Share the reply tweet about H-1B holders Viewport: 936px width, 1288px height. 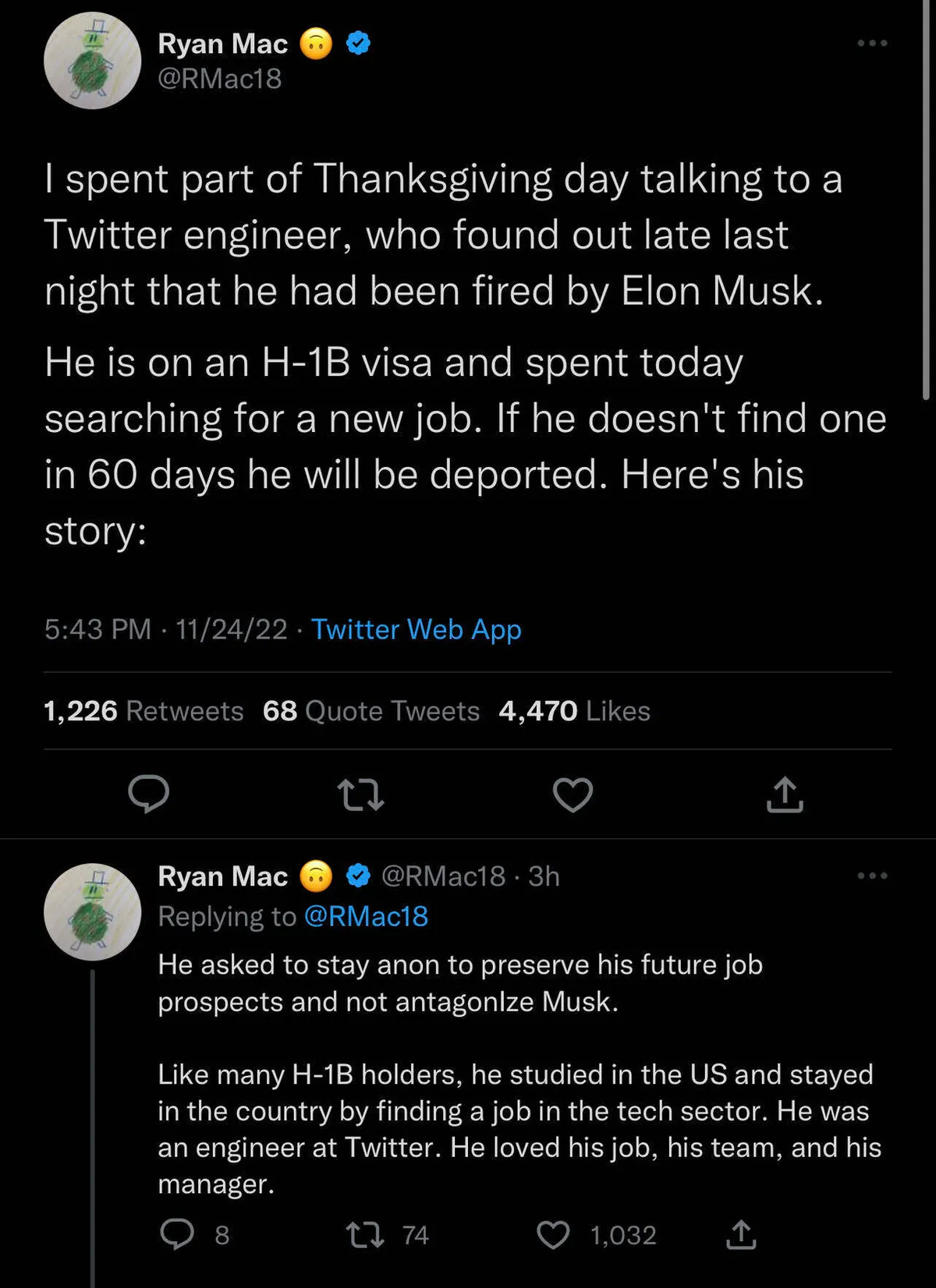tap(741, 1234)
